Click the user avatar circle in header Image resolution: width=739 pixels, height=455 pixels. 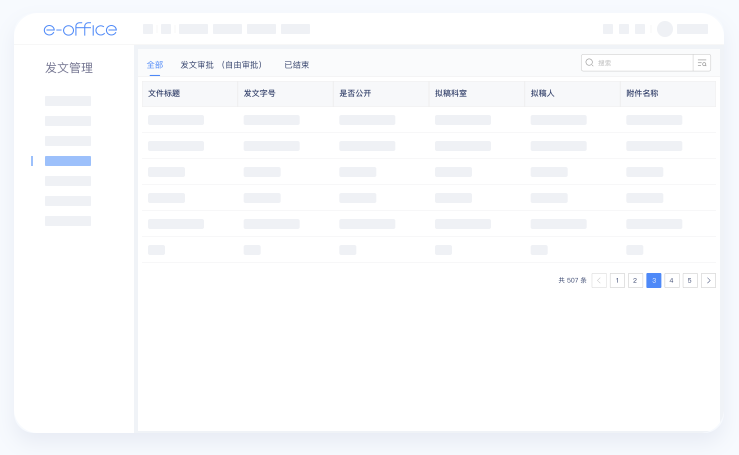665,29
